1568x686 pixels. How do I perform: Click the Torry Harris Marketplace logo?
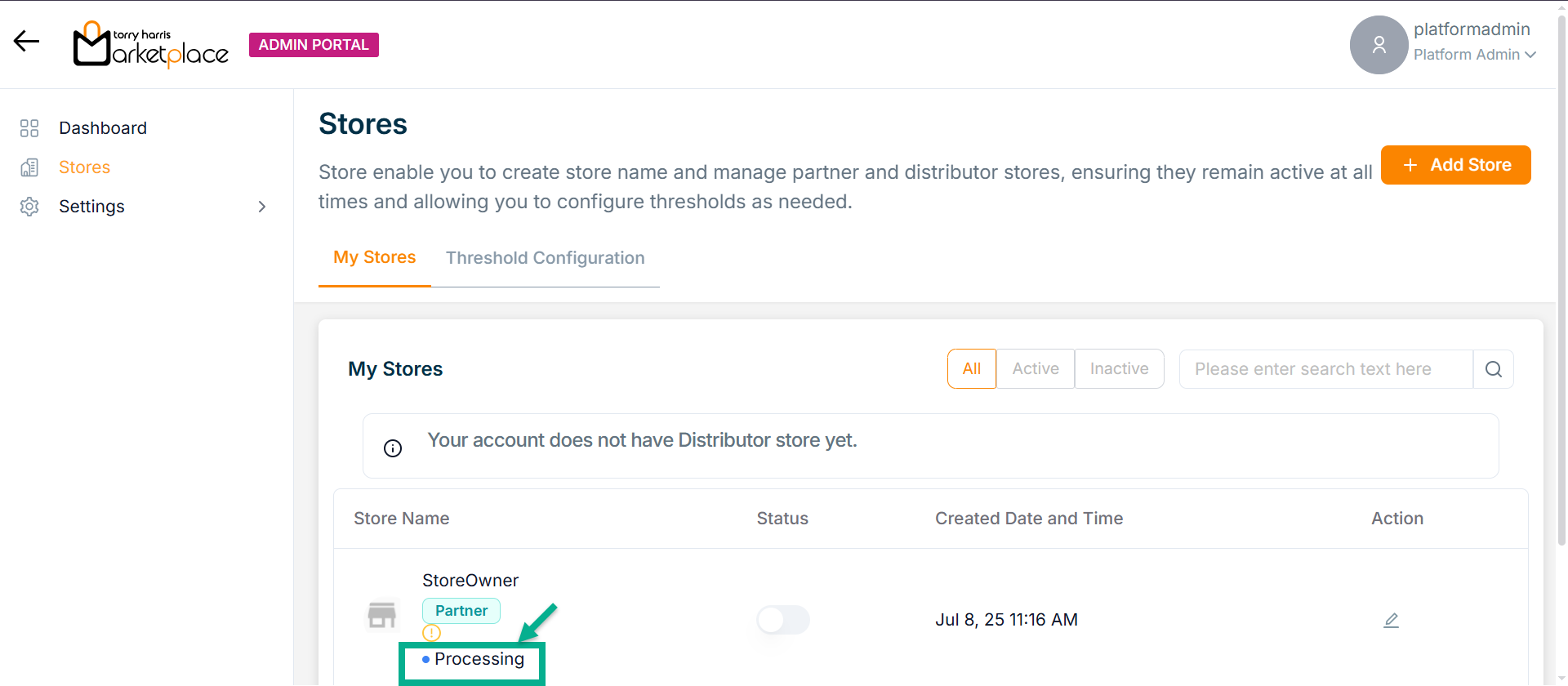click(151, 45)
